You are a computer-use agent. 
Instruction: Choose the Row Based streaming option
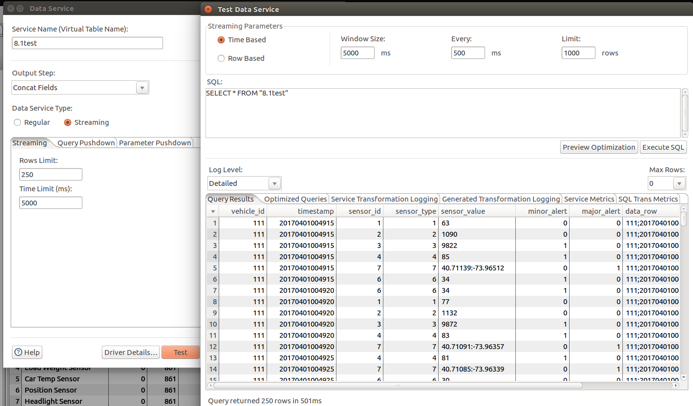pos(221,58)
